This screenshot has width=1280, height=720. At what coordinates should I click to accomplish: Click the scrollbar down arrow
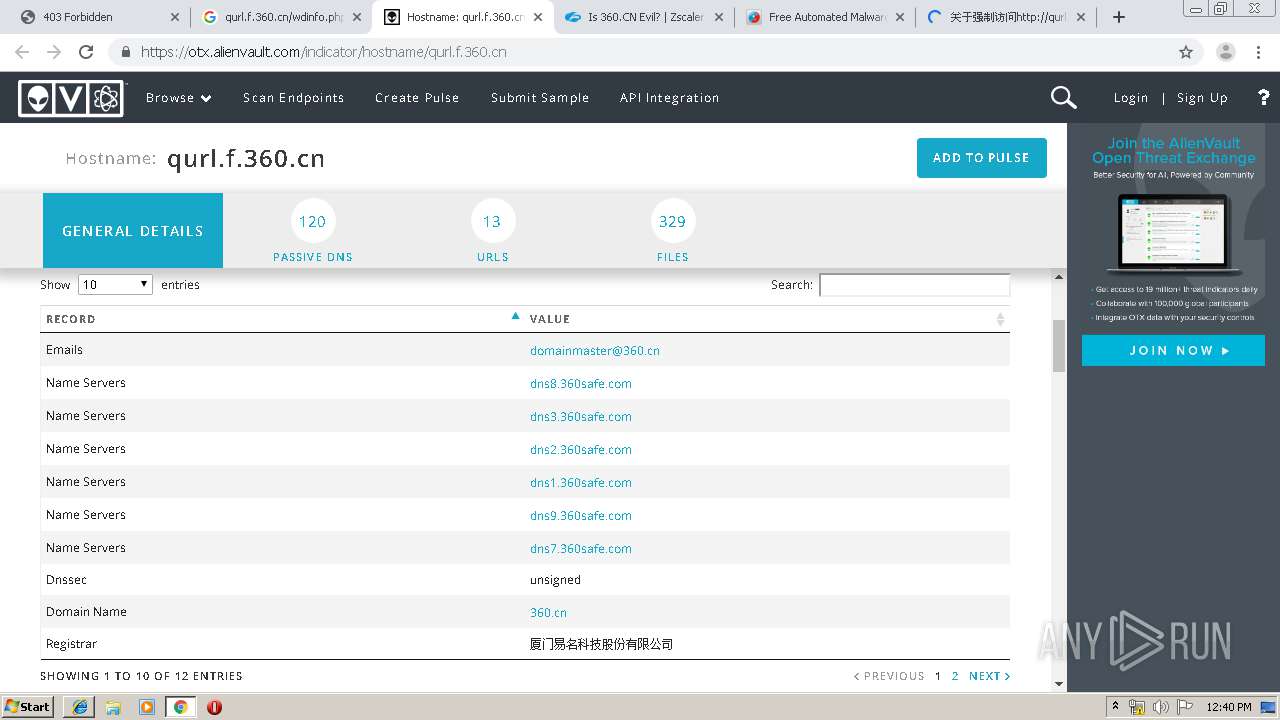click(1059, 684)
